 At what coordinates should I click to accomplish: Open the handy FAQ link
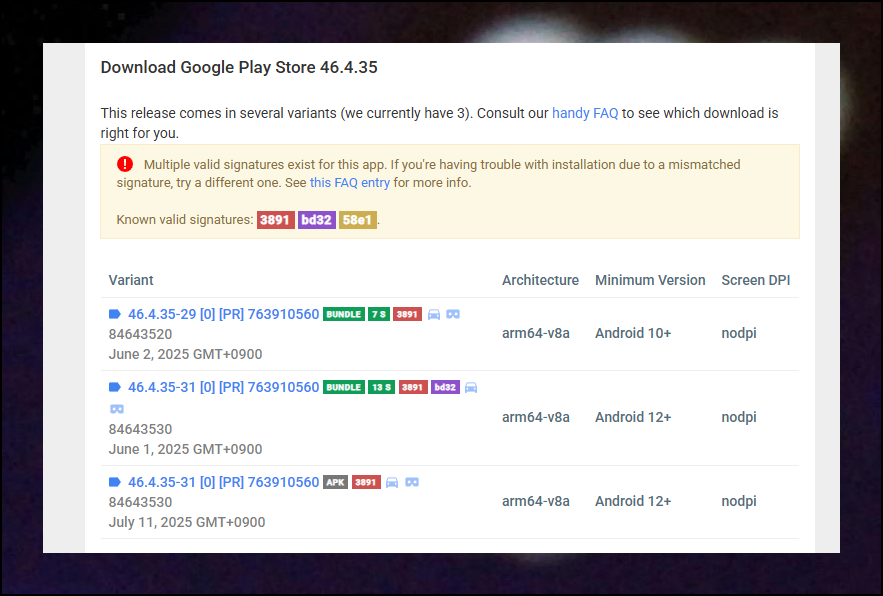(585, 113)
